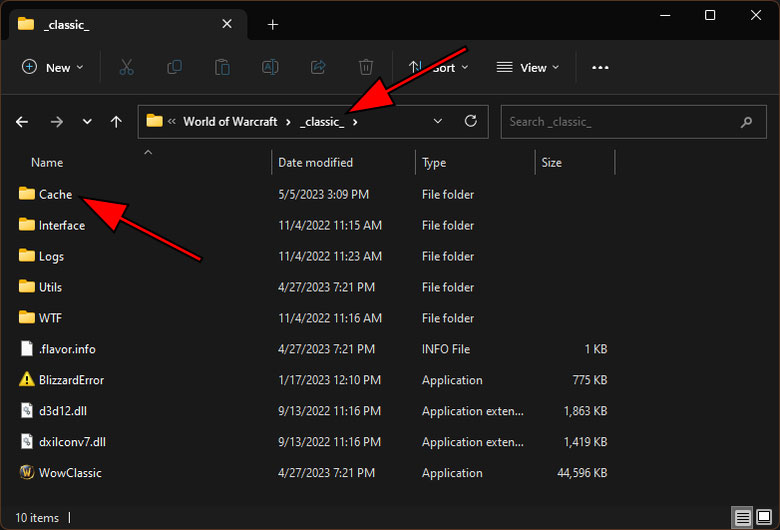Image resolution: width=780 pixels, height=530 pixels.
Task: Click the Copy icon in toolbar
Action: click(x=174, y=67)
